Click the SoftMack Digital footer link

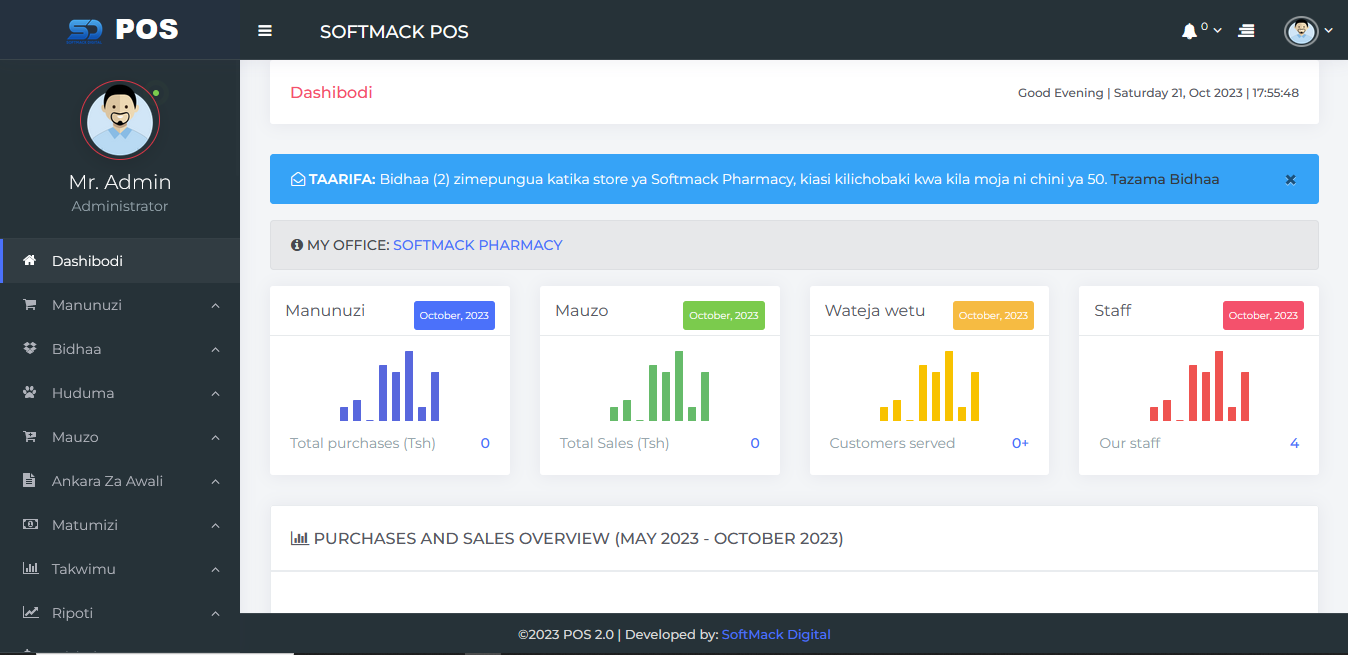tap(775, 634)
